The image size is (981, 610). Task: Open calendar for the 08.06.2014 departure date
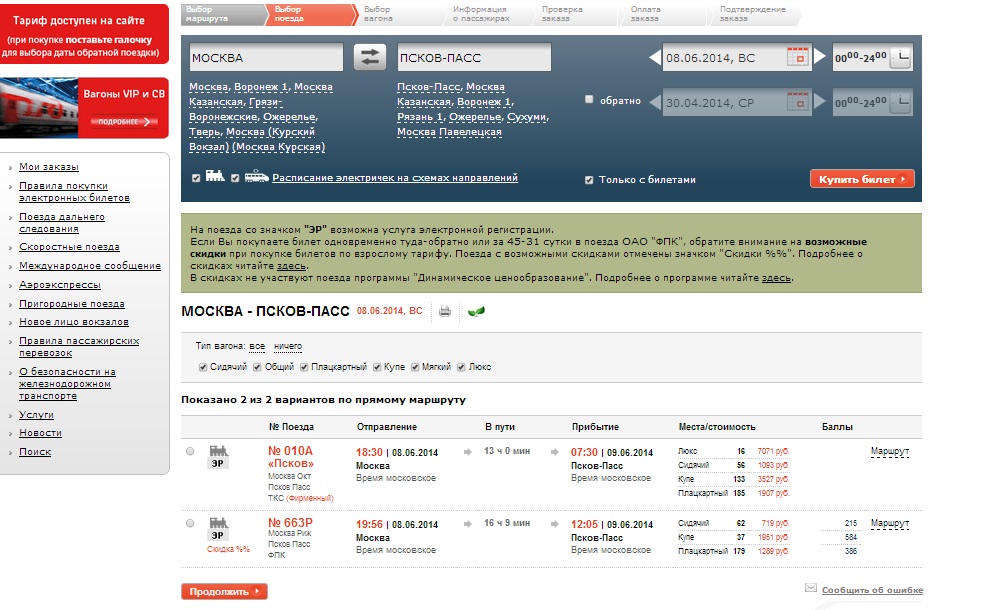(x=798, y=58)
